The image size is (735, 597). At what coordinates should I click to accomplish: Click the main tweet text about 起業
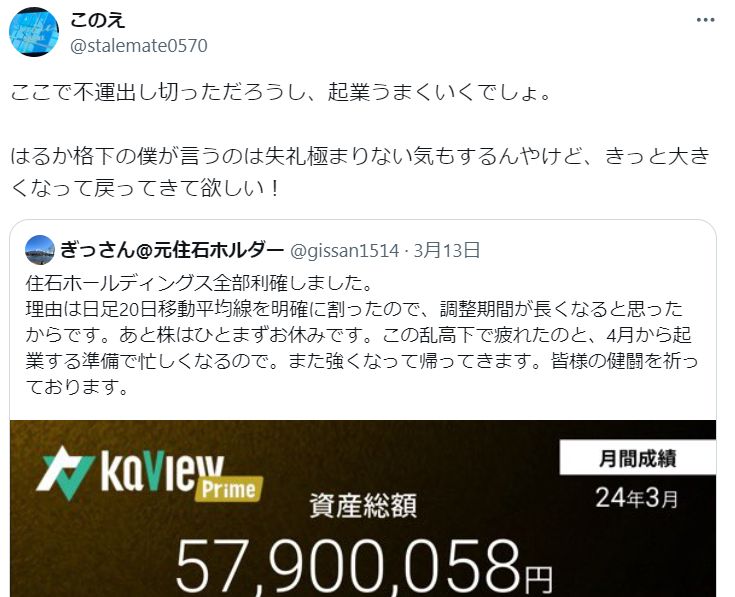(x=280, y=92)
